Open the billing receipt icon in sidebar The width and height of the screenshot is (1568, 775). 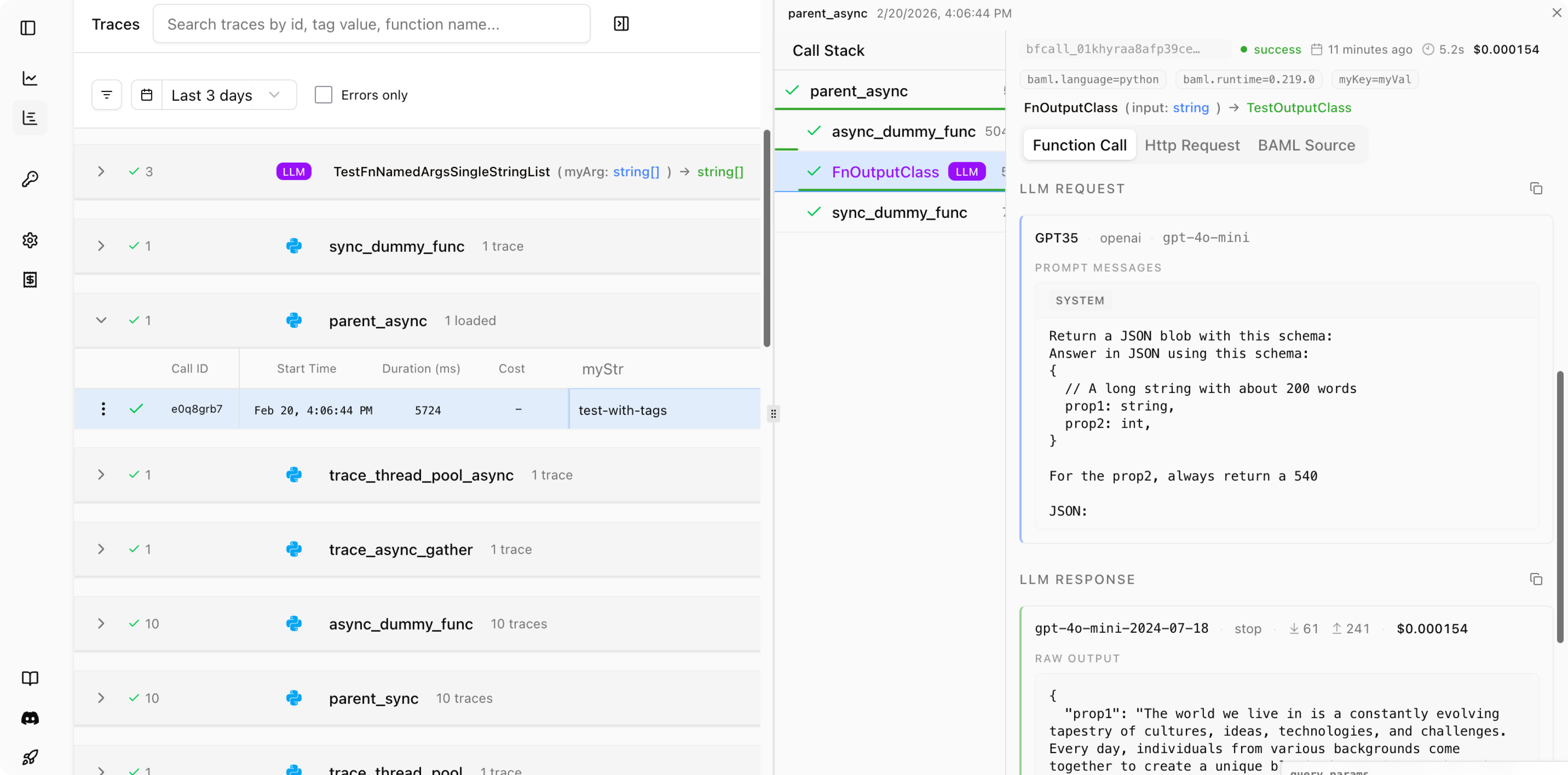(x=30, y=280)
